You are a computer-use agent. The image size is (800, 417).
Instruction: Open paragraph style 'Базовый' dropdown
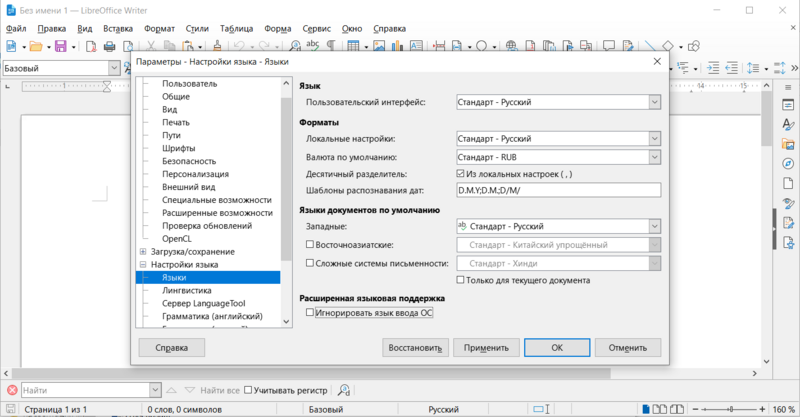tap(114, 68)
